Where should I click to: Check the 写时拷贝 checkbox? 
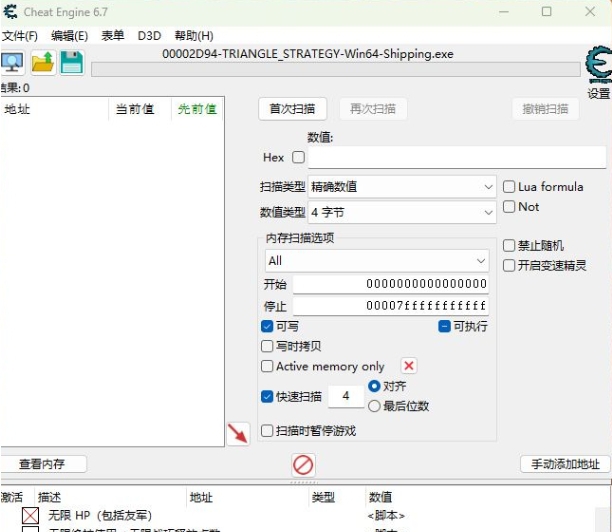point(267,346)
